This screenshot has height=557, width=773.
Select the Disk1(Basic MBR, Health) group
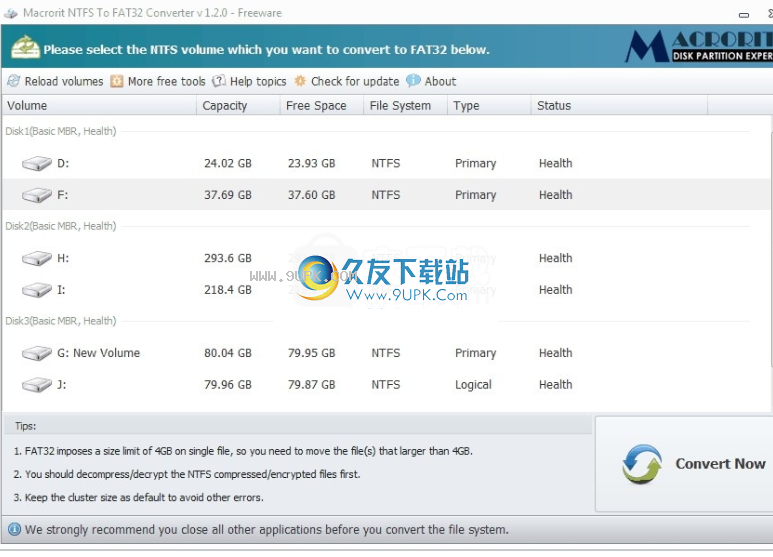pos(61,131)
